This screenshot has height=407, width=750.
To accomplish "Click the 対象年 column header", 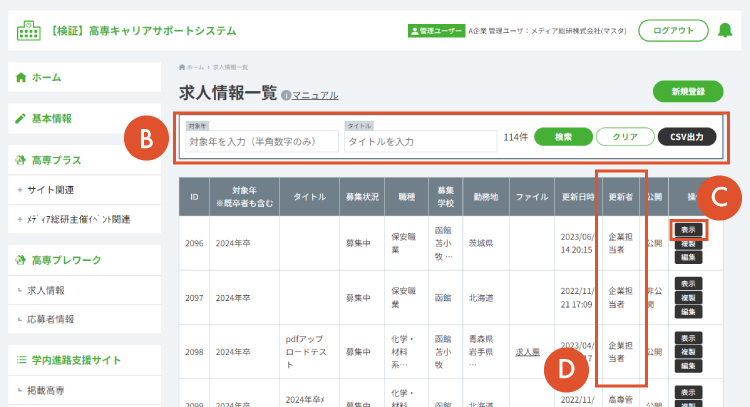I will pos(244,197).
